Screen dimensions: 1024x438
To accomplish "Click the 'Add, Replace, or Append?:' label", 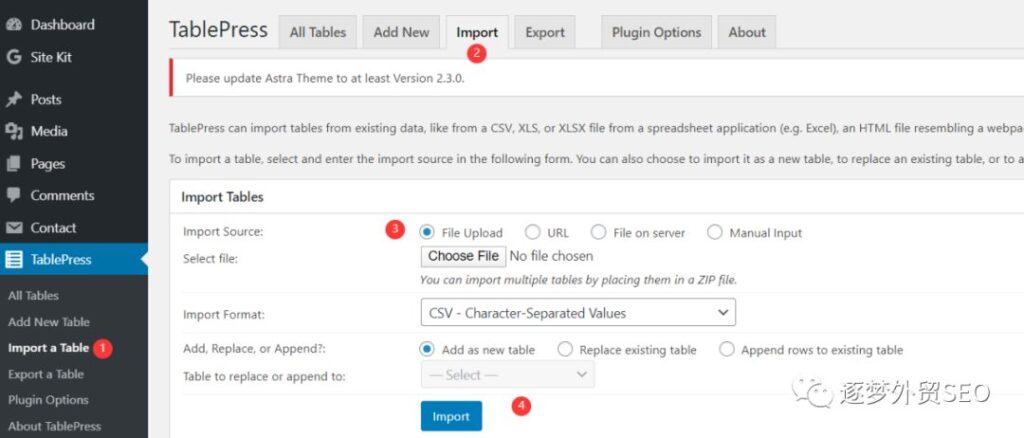I will pyautogui.click(x=254, y=349).
